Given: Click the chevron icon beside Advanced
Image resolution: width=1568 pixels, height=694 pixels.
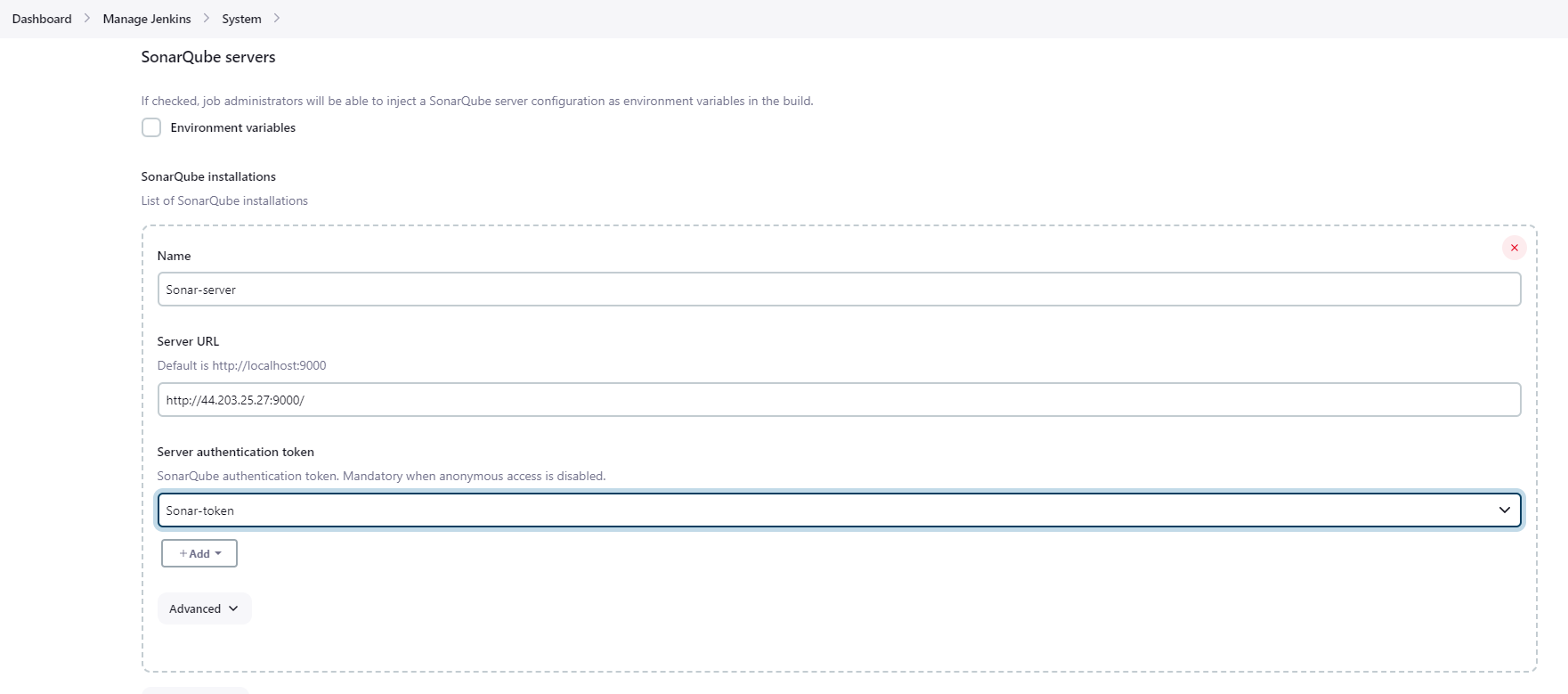Looking at the screenshot, I should [233, 608].
